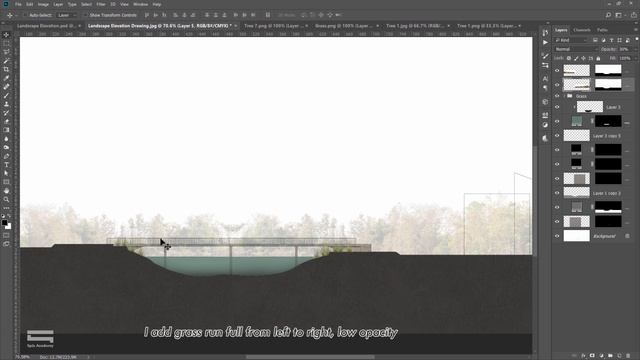Click the Background layer thumbnail
Image resolution: width=640 pixels, height=360 pixels.
tap(576, 236)
